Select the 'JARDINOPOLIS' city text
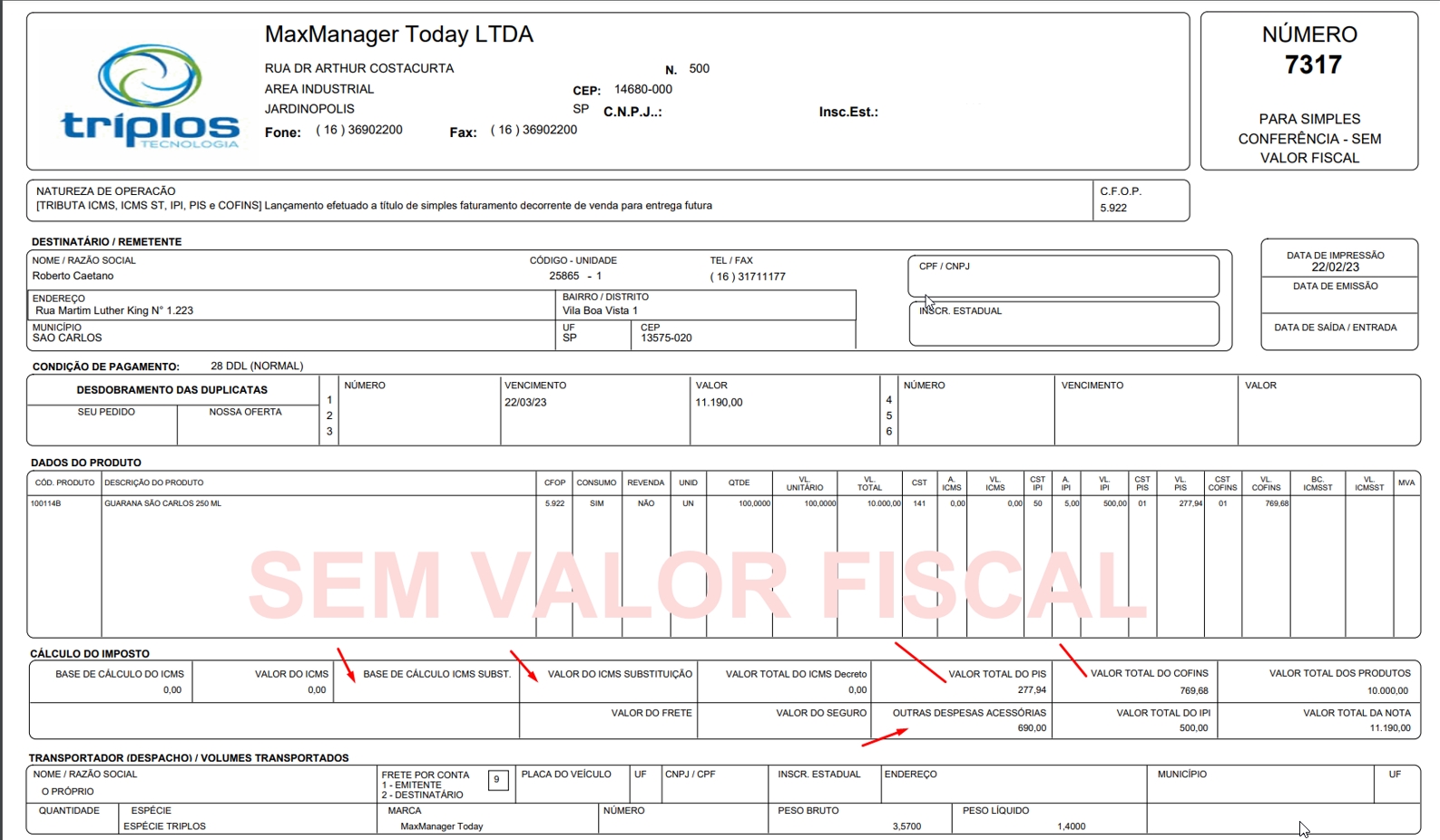The image size is (1440, 840). 309,109
